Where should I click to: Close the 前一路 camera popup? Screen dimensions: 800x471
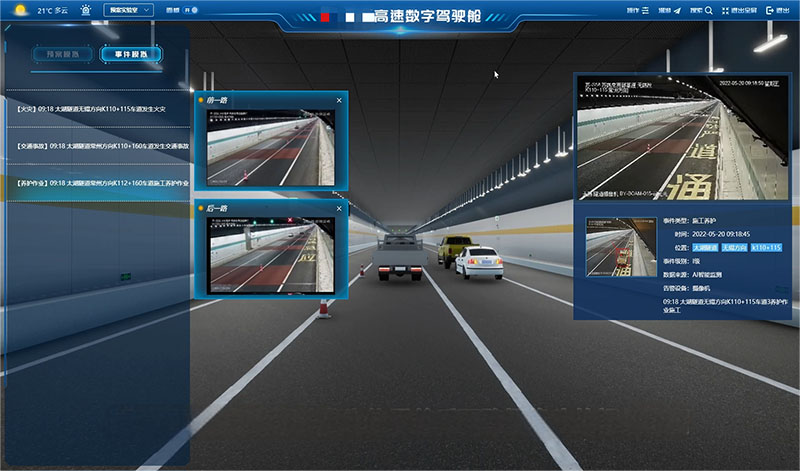[339, 100]
